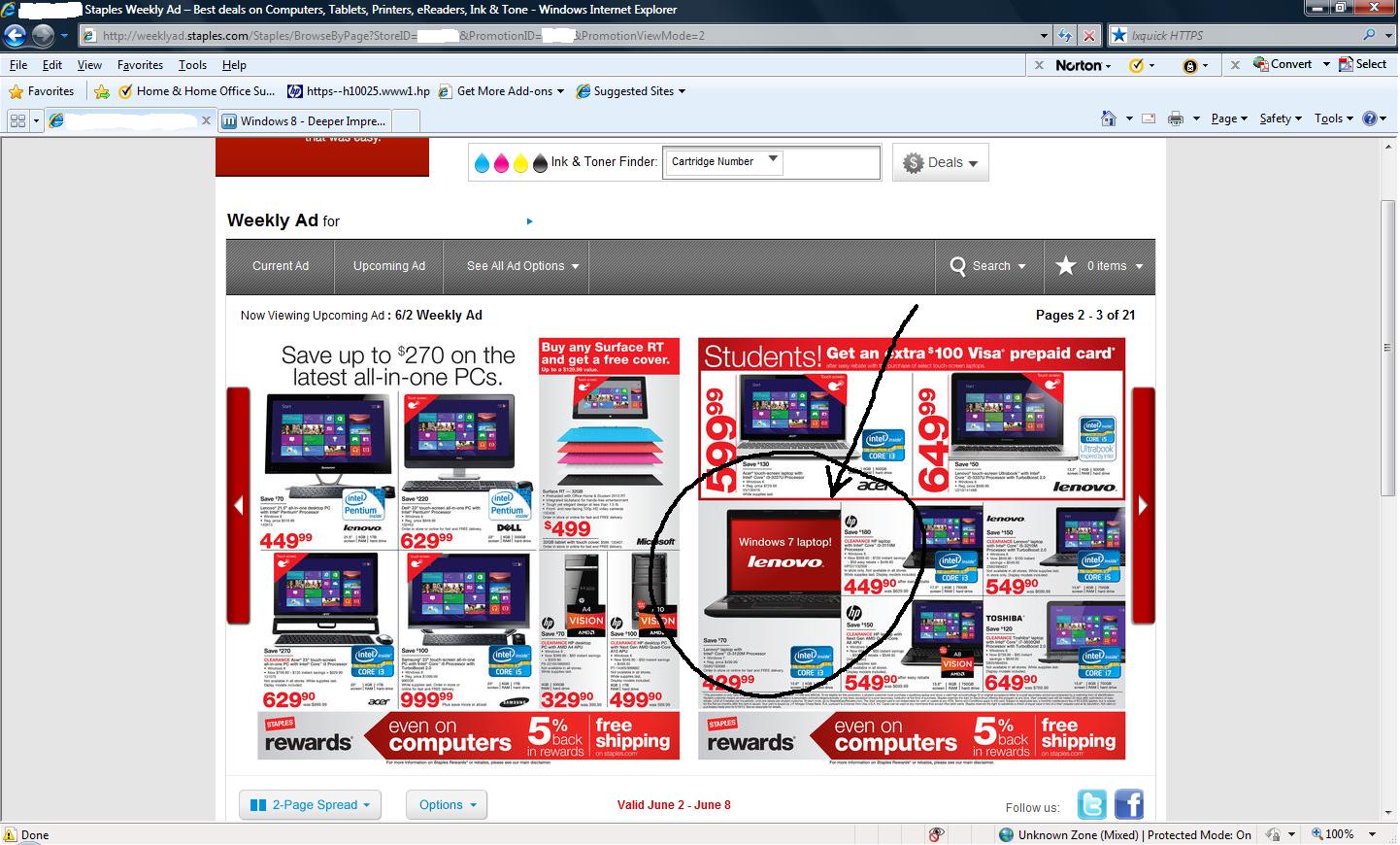Click the Norton Safe Web checkmark icon
The width and height of the screenshot is (1400, 845).
(x=1137, y=65)
